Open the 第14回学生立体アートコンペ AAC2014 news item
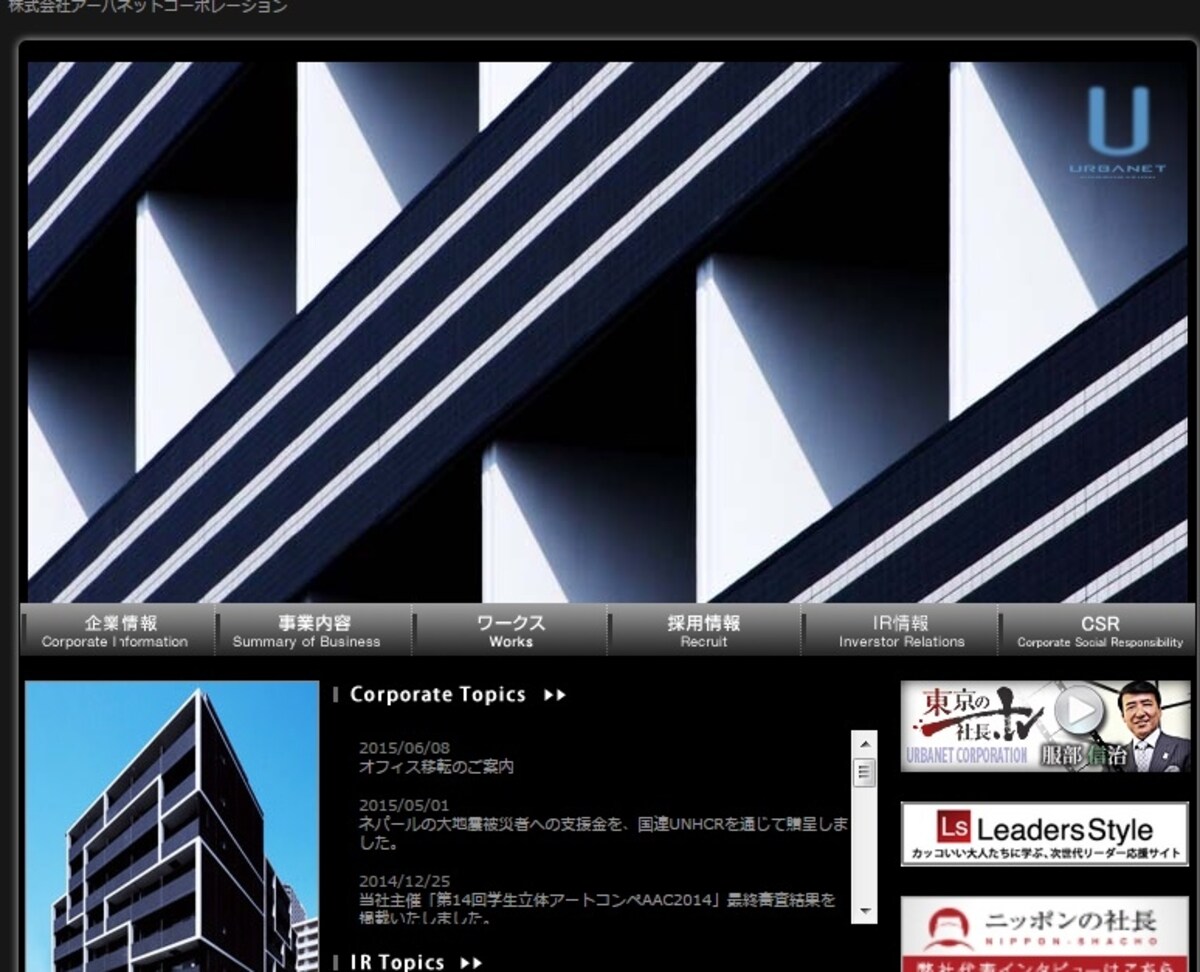The height and width of the screenshot is (972, 1200). [x=597, y=908]
